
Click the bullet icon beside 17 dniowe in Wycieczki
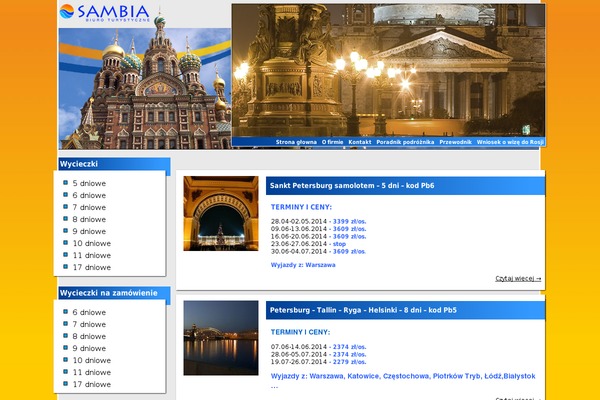(x=65, y=266)
